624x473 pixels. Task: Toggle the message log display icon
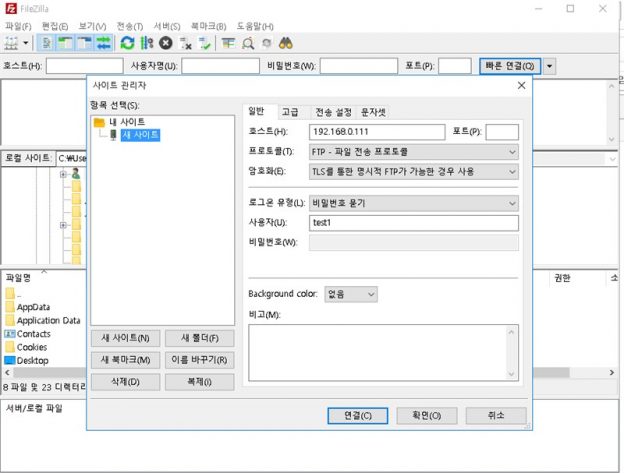pos(47,43)
